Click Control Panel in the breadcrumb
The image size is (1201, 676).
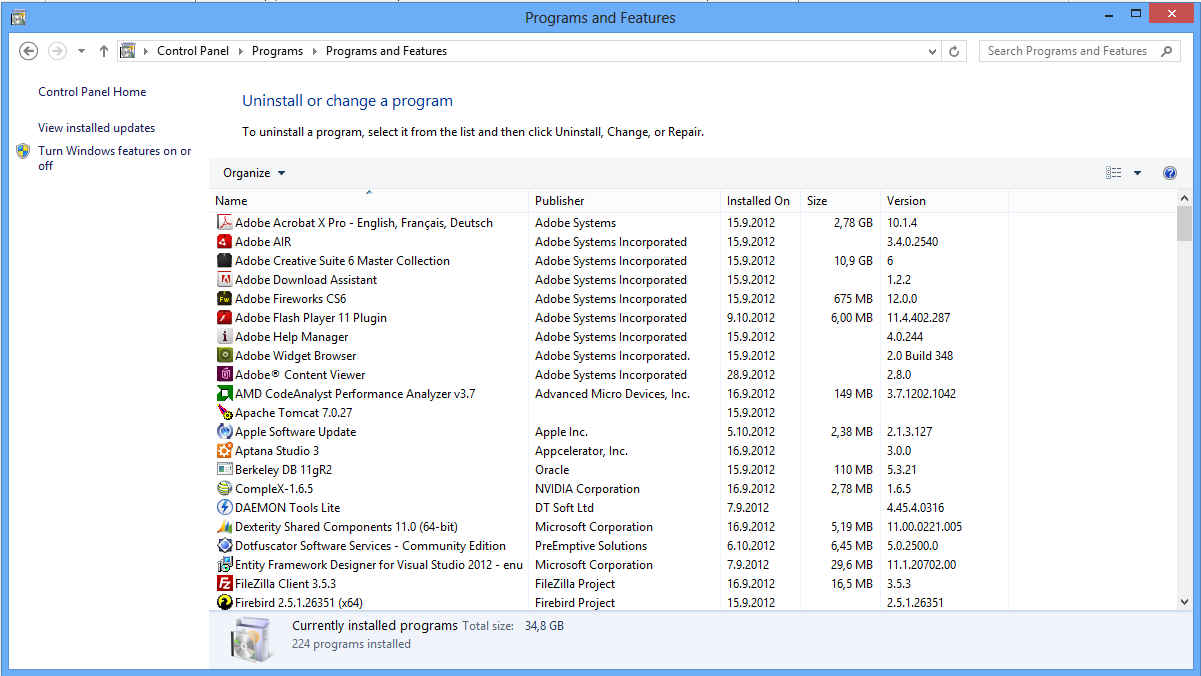[193, 51]
